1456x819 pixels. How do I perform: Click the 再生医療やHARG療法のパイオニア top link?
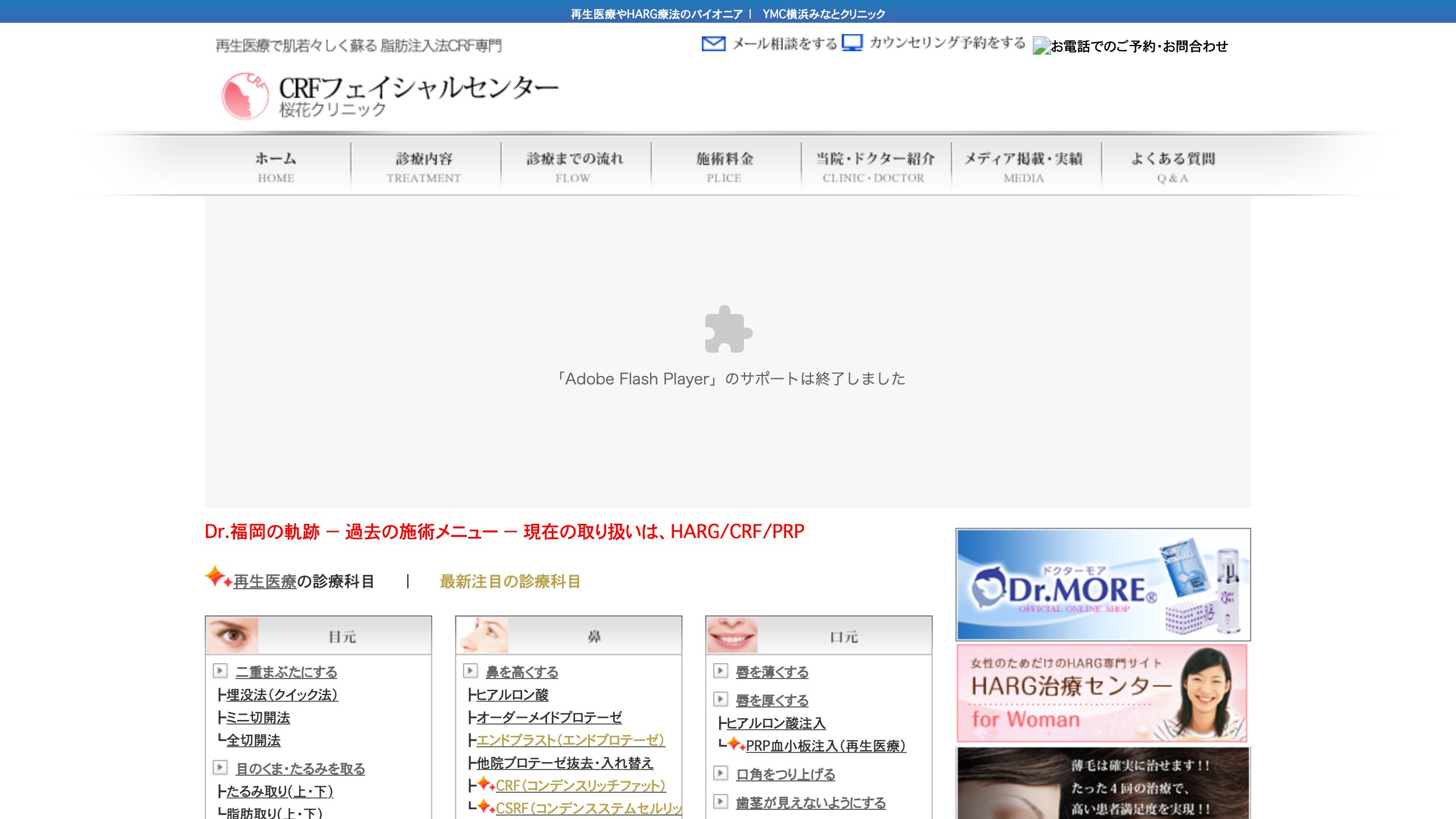click(656, 14)
